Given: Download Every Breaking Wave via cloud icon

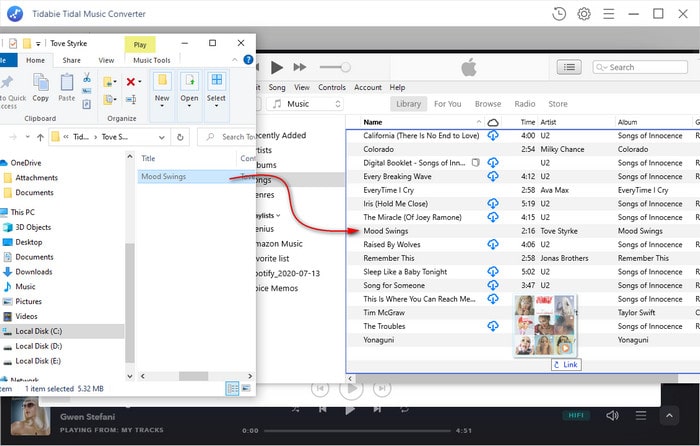Looking at the screenshot, I should click(x=493, y=176).
